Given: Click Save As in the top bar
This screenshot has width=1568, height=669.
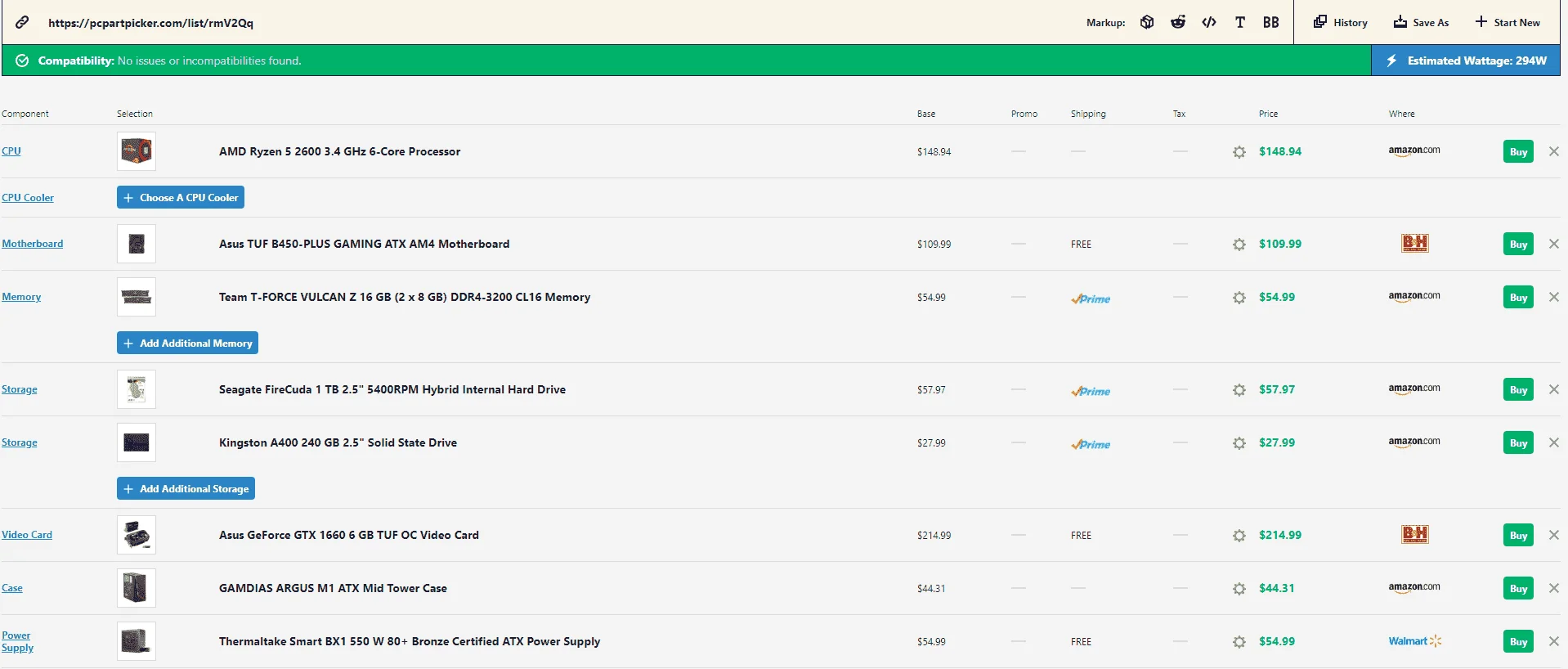Looking at the screenshot, I should [1421, 22].
